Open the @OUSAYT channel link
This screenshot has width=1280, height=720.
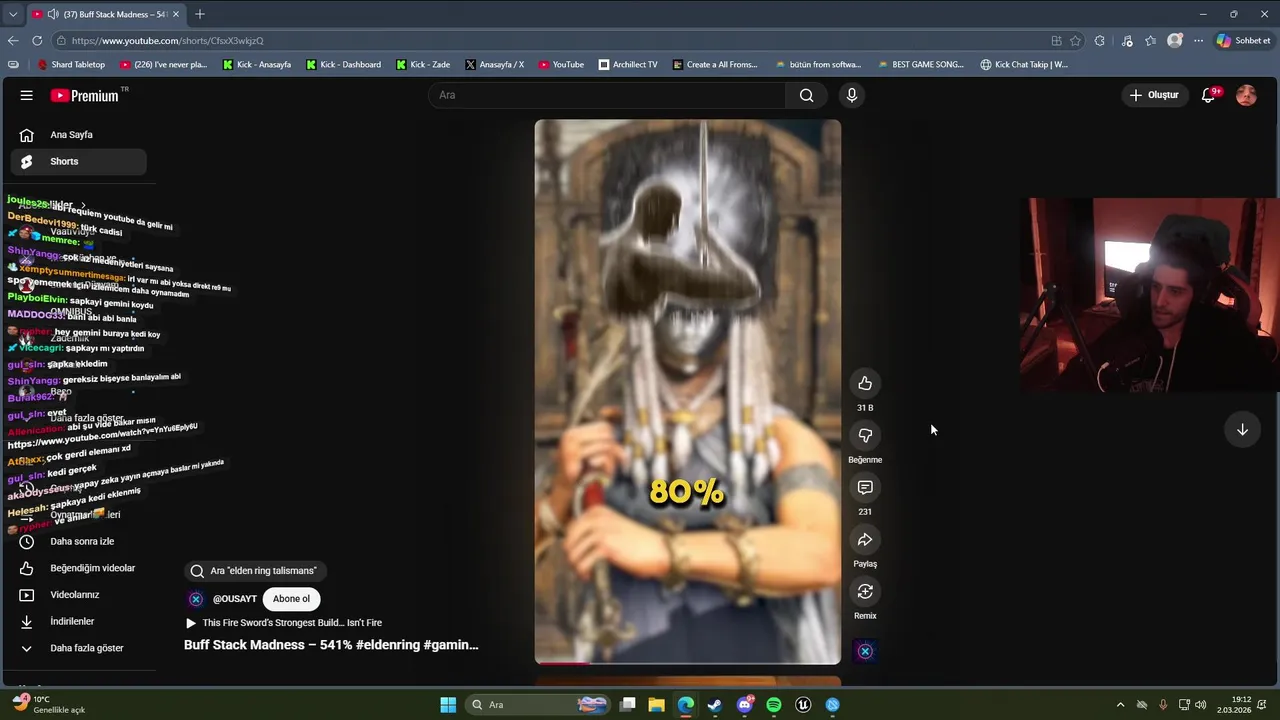(x=234, y=599)
